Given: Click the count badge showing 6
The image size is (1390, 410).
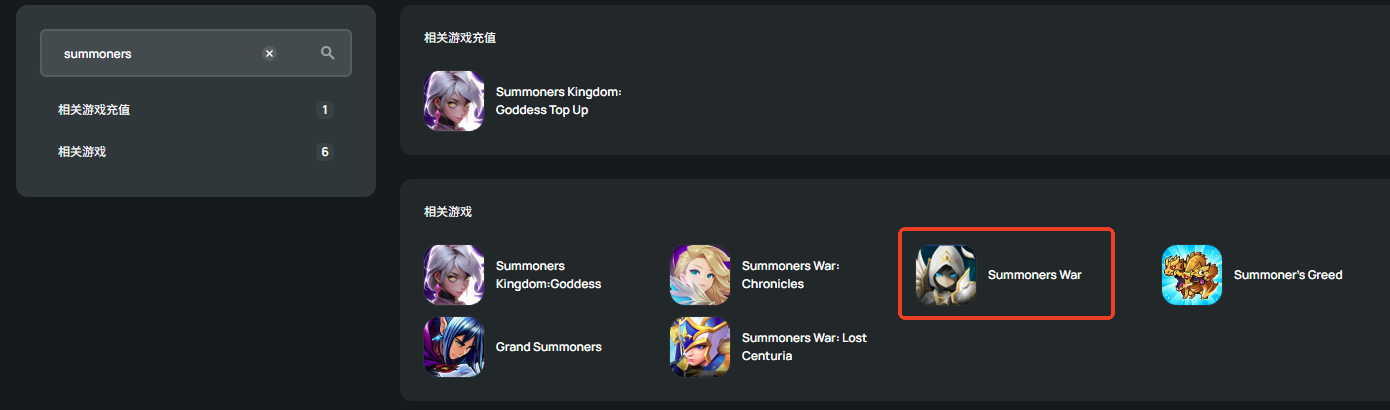Looking at the screenshot, I should point(324,152).
